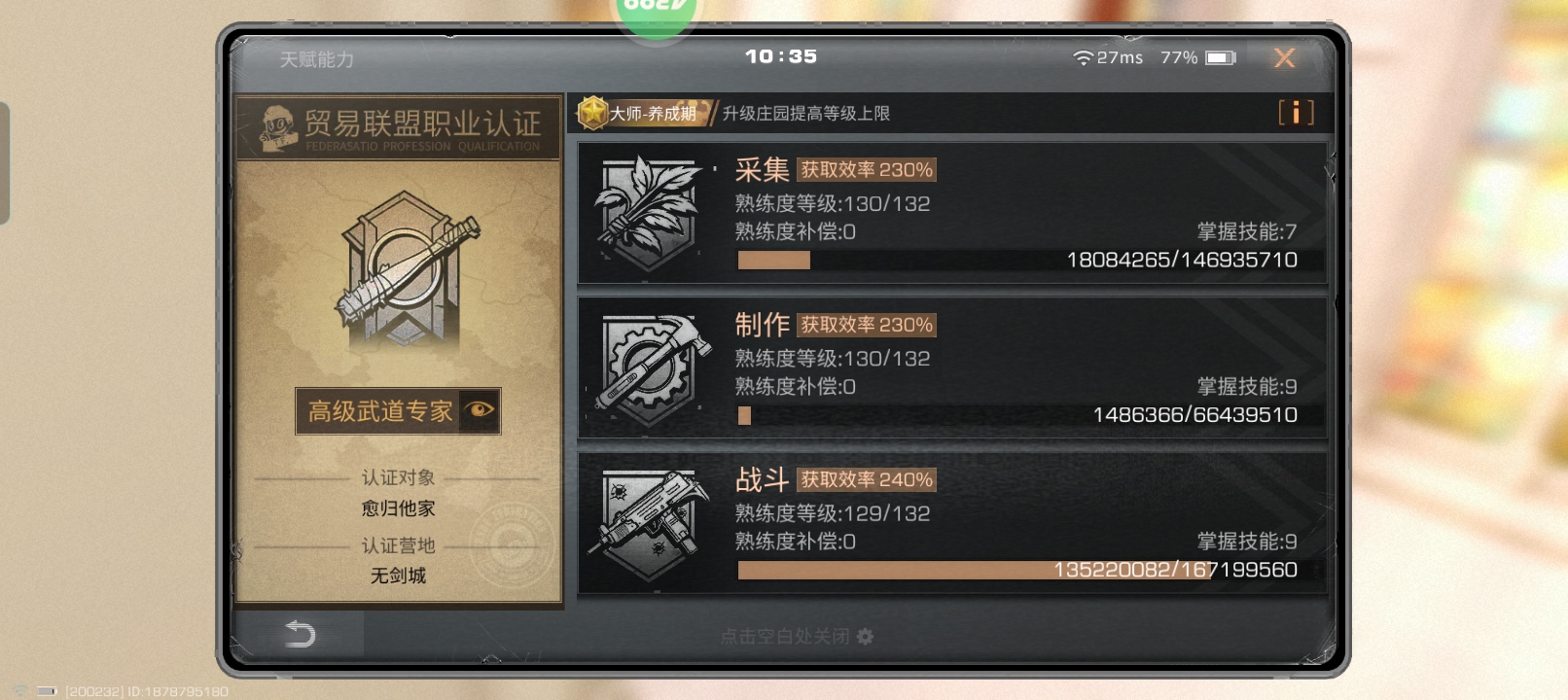Click the 战斗 获取效率 240% tag
This screenshot has width=1568, height=700.
[867, 479]
